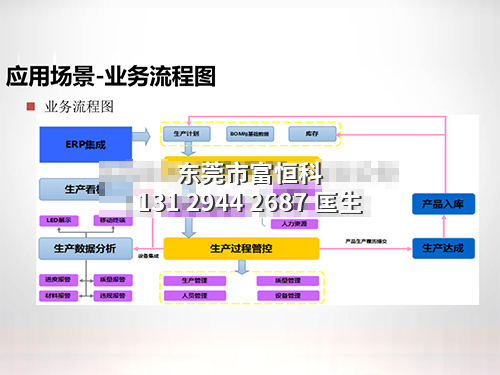The image size is (500, 375).
Task: Click the 生产管理 purple box
Action: (195, 280)
